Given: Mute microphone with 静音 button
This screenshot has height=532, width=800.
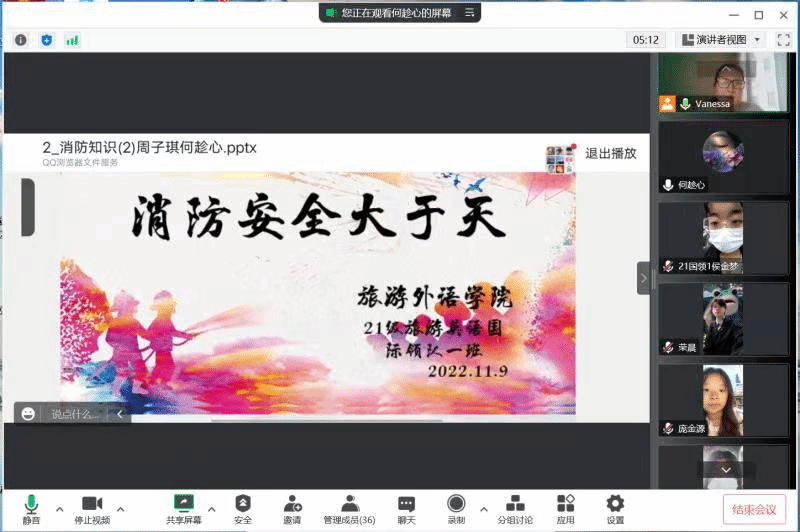Looking at the screenshot, I should tap(32, 508).
